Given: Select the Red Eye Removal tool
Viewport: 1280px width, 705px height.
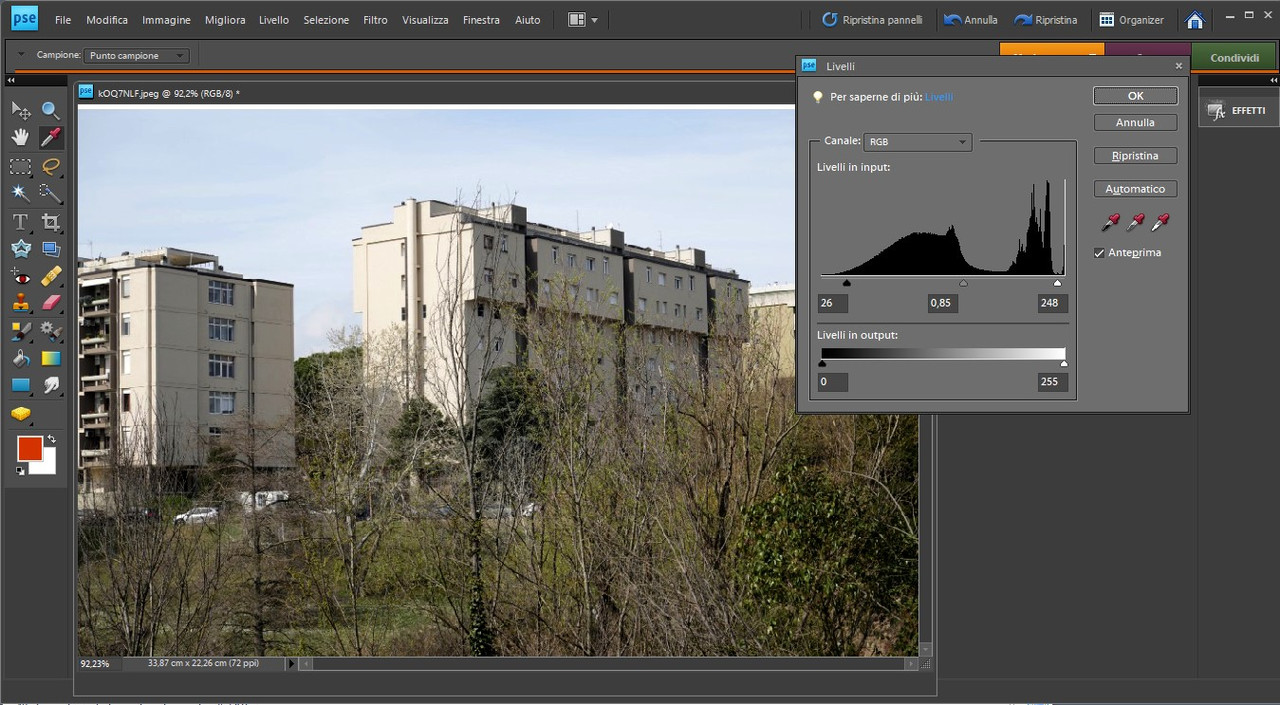Looking at the screenshot, I should [x=20, y=276].
